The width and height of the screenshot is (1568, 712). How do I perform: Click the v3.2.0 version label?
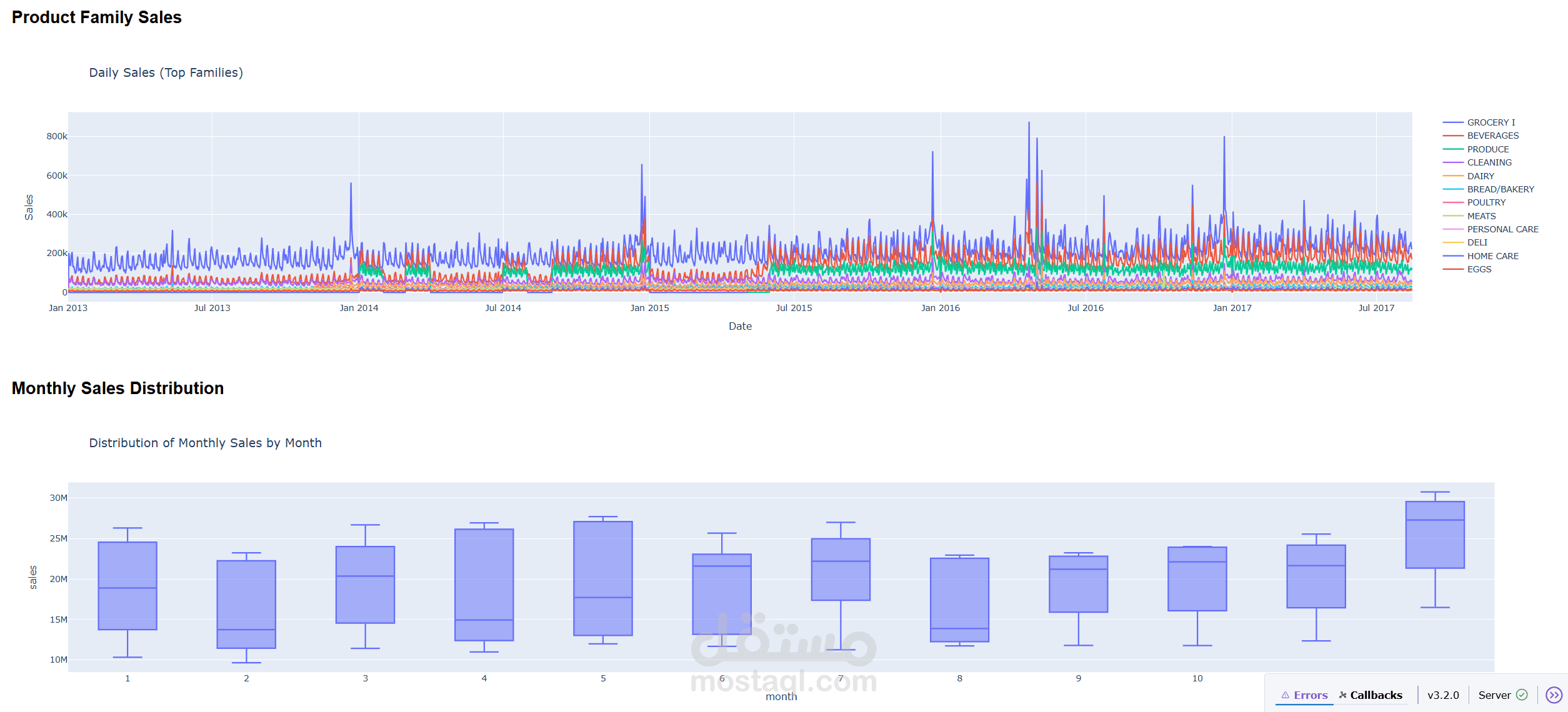point(1443,695)
